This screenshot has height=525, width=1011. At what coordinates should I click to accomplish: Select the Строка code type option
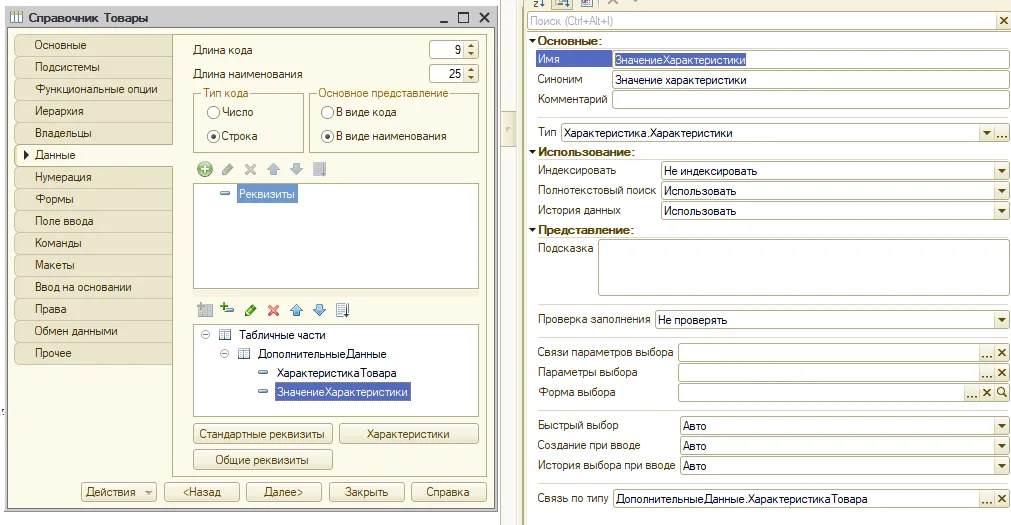tap(213, 136)
